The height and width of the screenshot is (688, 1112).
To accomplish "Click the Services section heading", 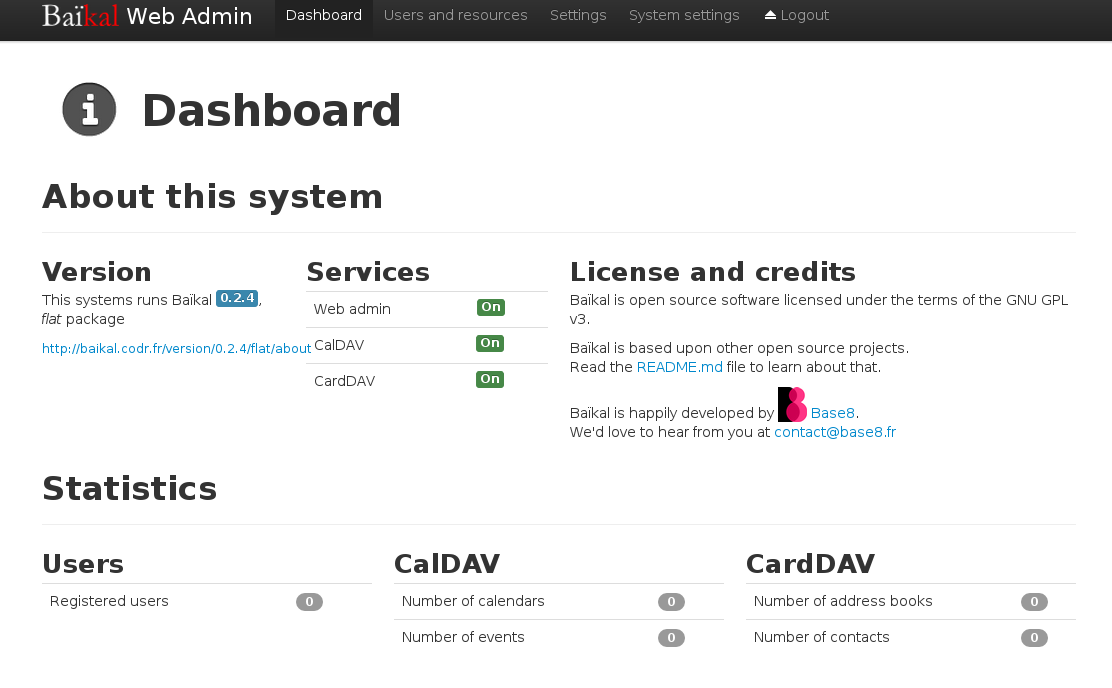I will (x=368, y=272).
